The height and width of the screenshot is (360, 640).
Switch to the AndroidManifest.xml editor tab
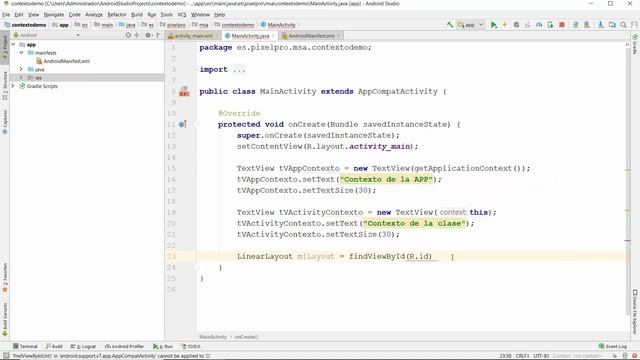pyautogui.click(x=311, y=36)
